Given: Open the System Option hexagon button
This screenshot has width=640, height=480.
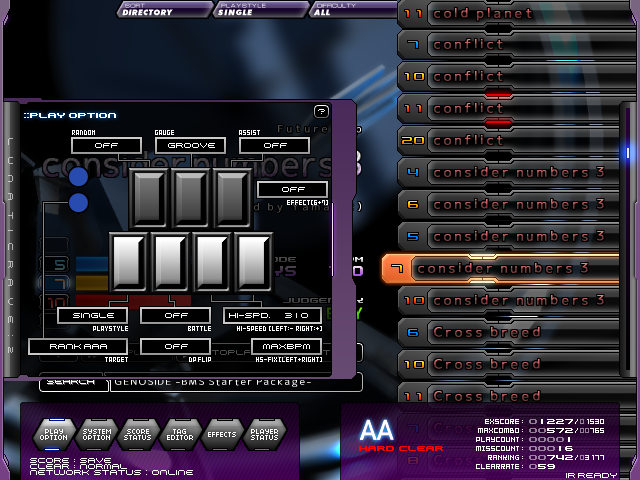Looking at the screenshot, I should coord(97,434).
